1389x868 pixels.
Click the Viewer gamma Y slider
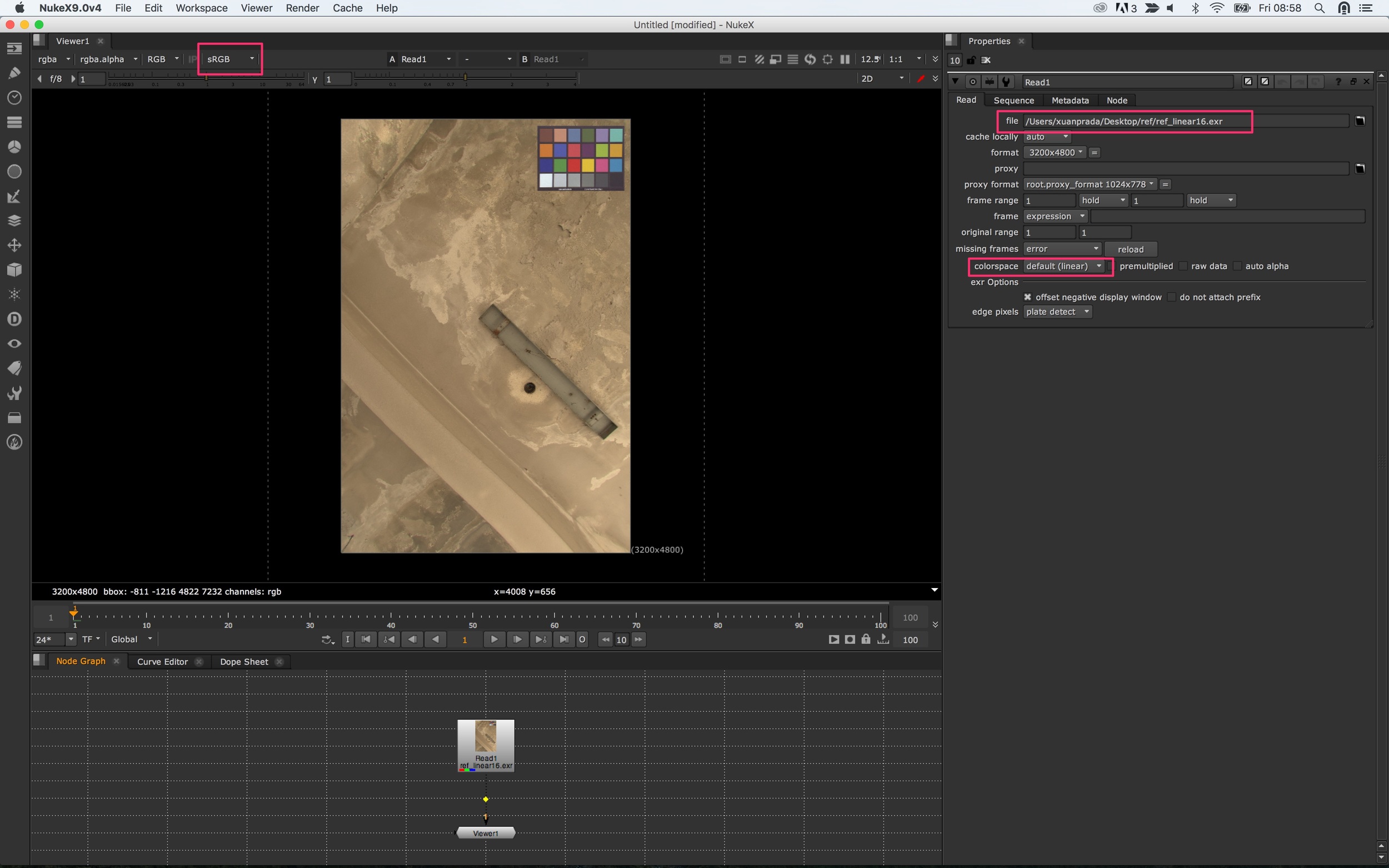pyautogui.click(x=465, y=78)
